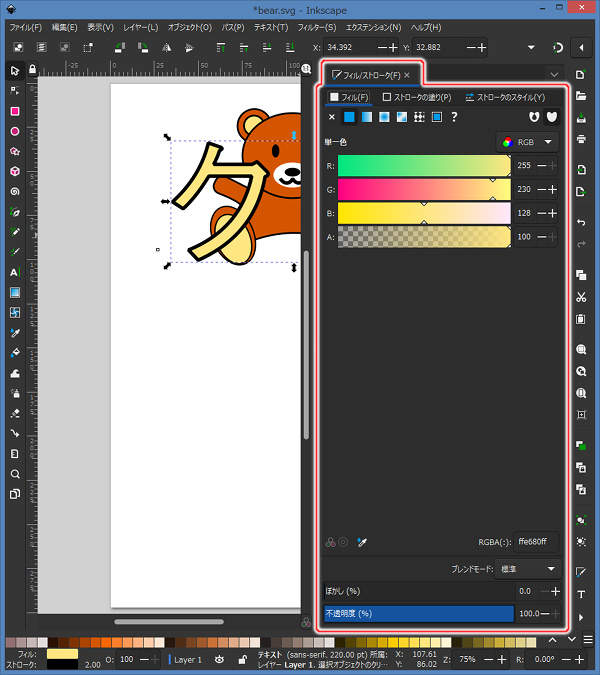Open the フィルター(S) menu
The height and width of the screenshot is (675, 600).
point(317,27)
